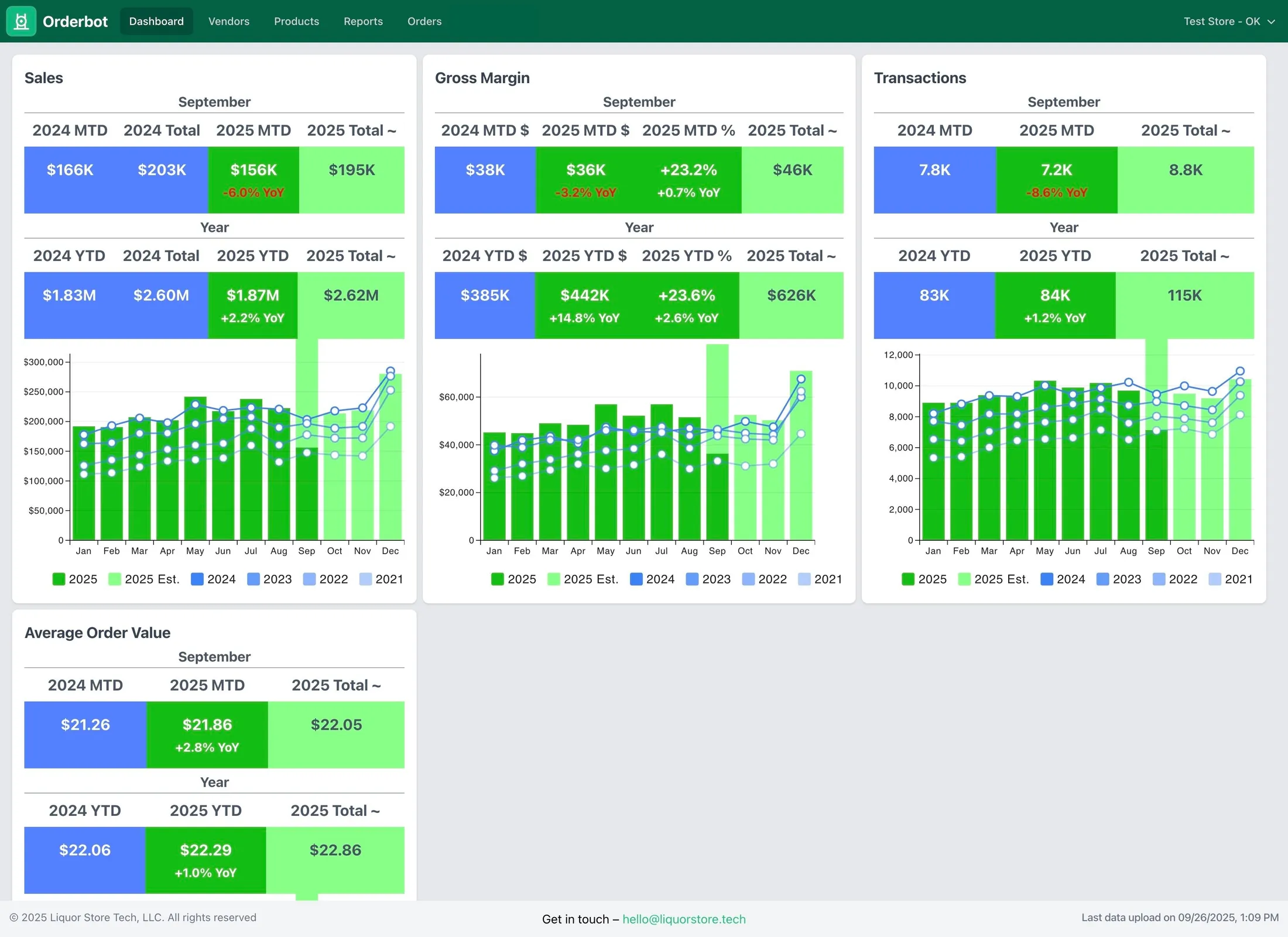Open the Products page
1288x937 pixels.
pos(296,21)
